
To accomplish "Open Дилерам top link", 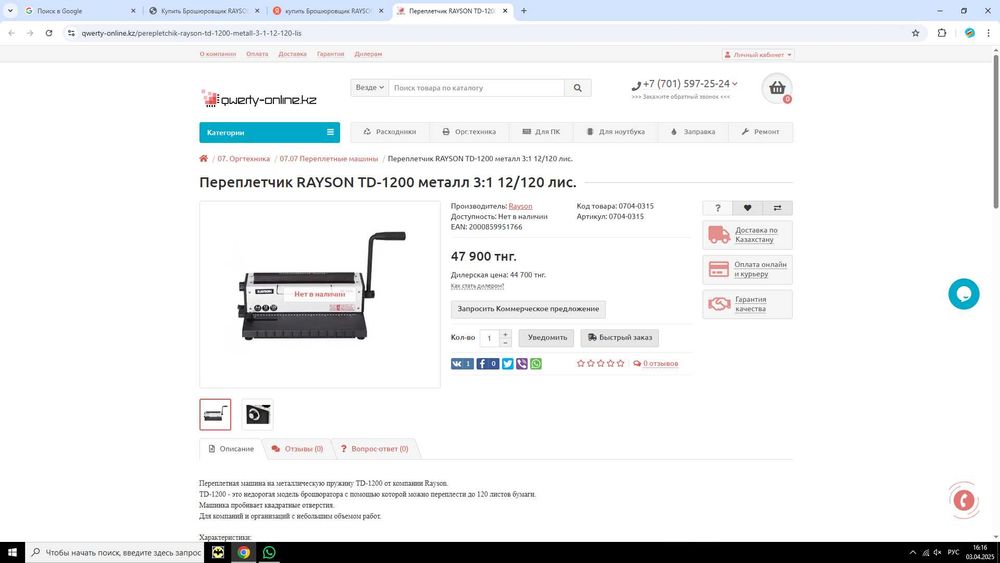I will (368, 54).
